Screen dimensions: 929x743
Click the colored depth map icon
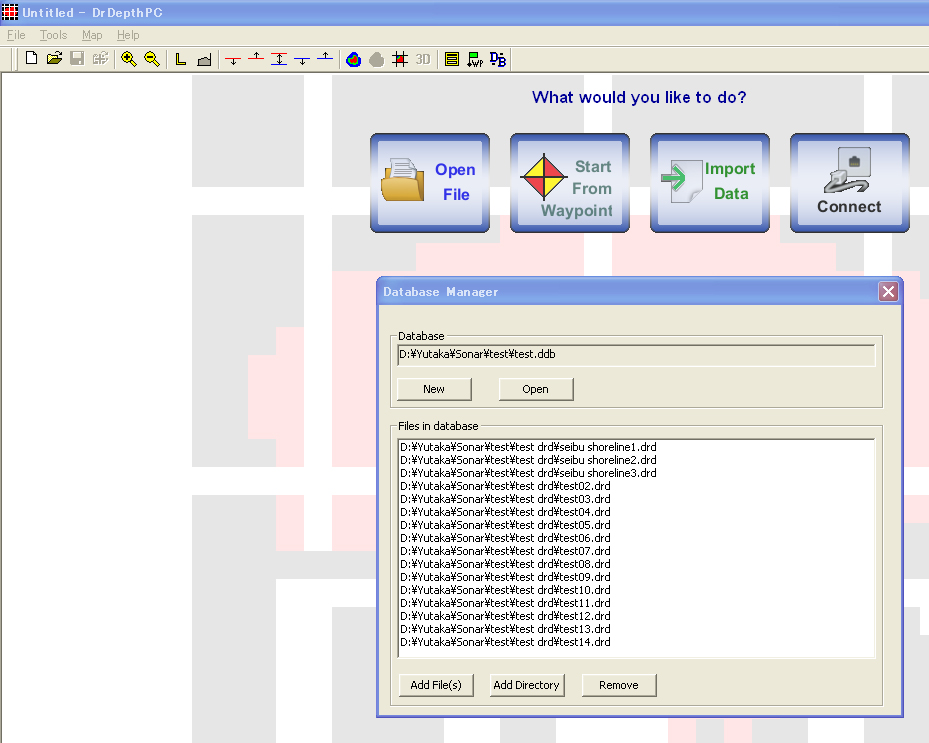354,59
